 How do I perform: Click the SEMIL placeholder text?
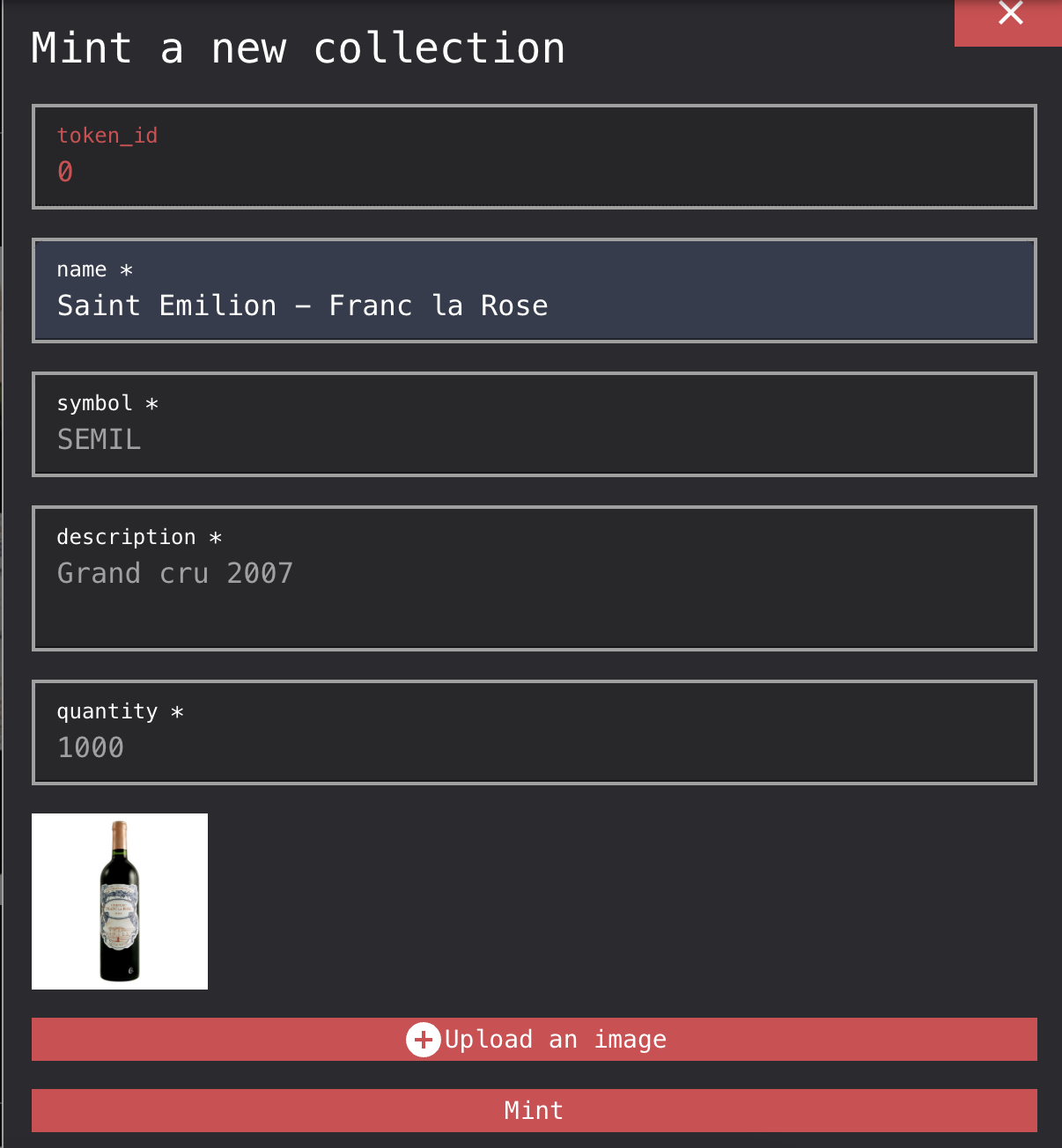pyautogui.click(x=99, y=439)
